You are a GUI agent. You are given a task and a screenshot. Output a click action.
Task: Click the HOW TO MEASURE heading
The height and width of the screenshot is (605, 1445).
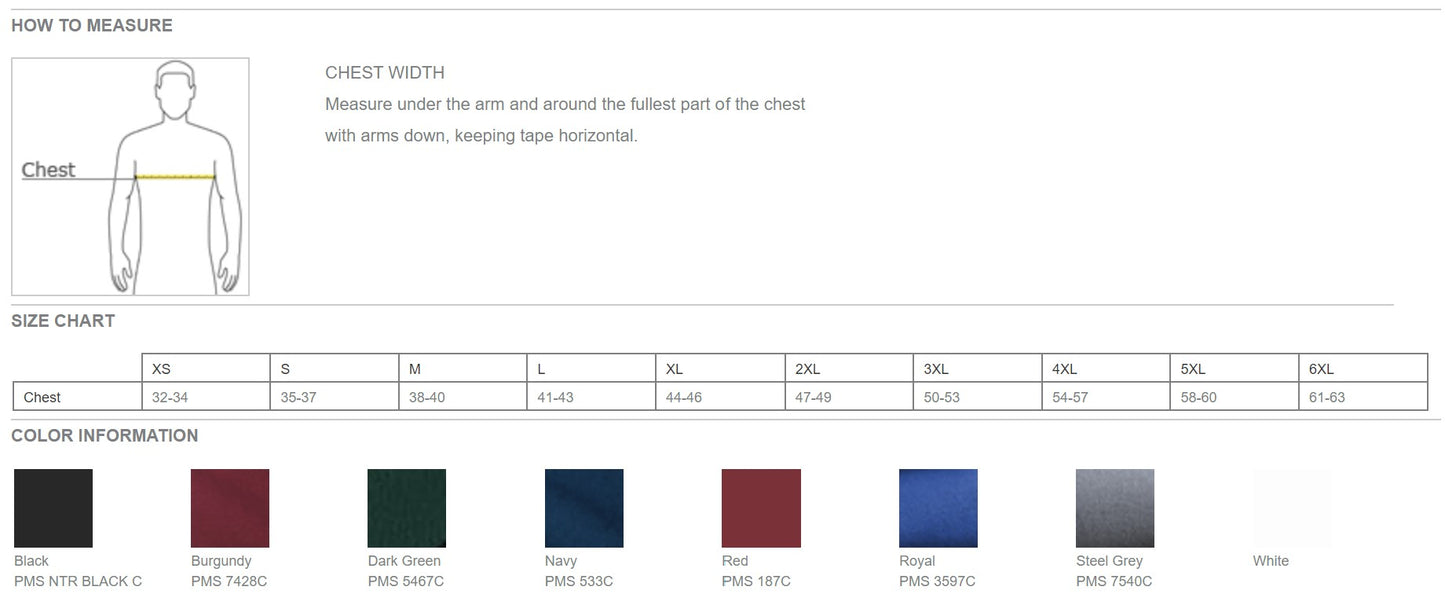[x=92, y=25]
